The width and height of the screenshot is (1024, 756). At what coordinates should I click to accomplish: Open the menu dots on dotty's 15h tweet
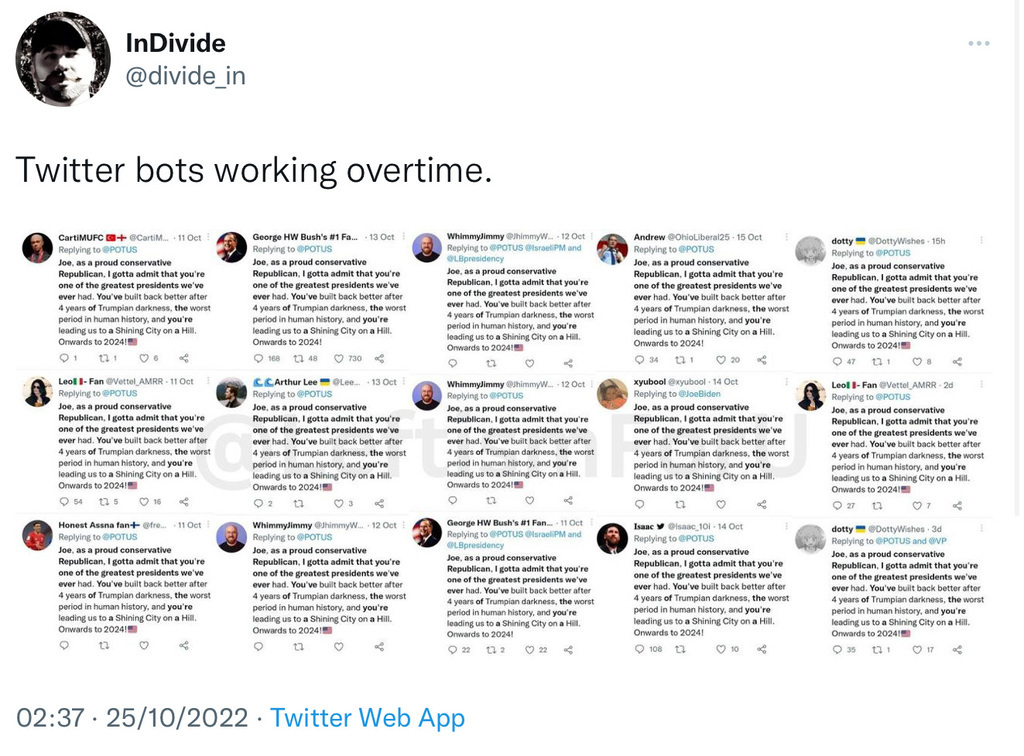[x=981, y=240]
